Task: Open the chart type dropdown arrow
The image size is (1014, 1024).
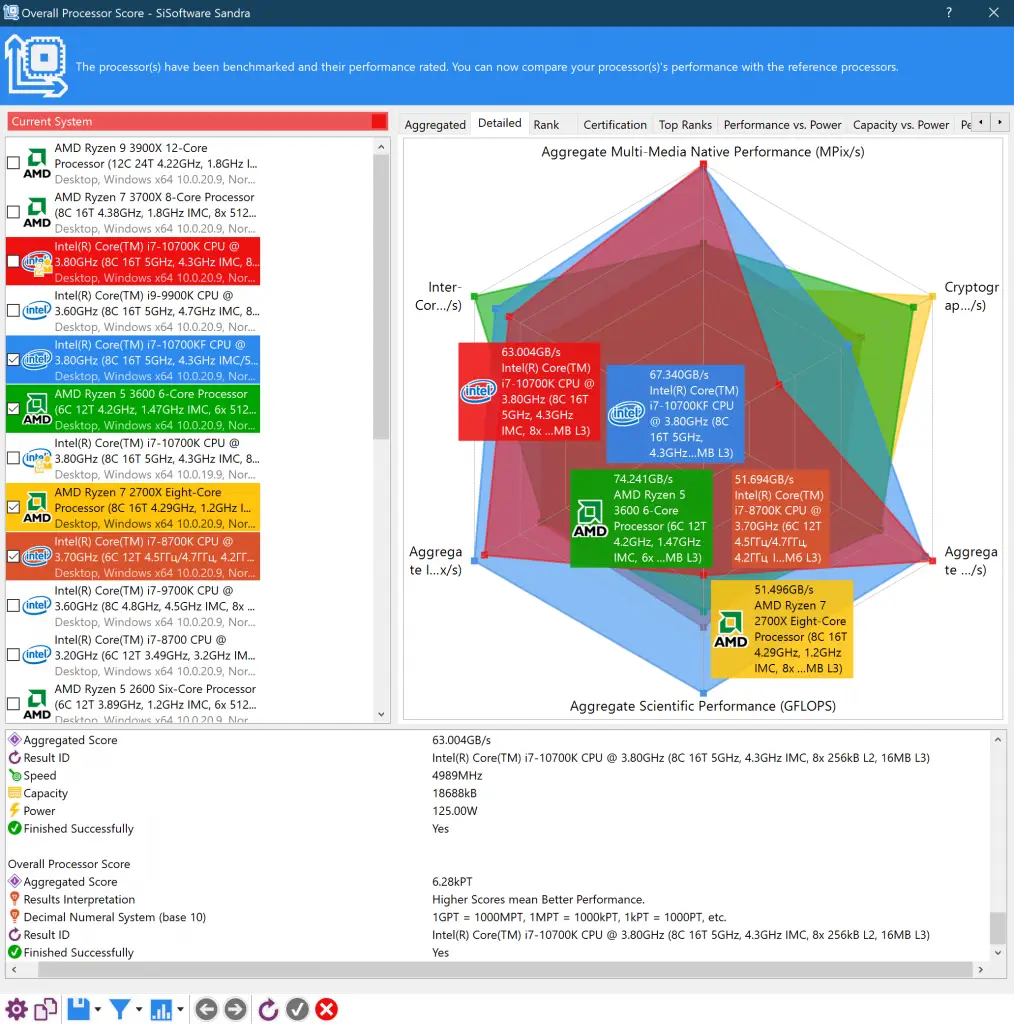Action: point(180,1010)
